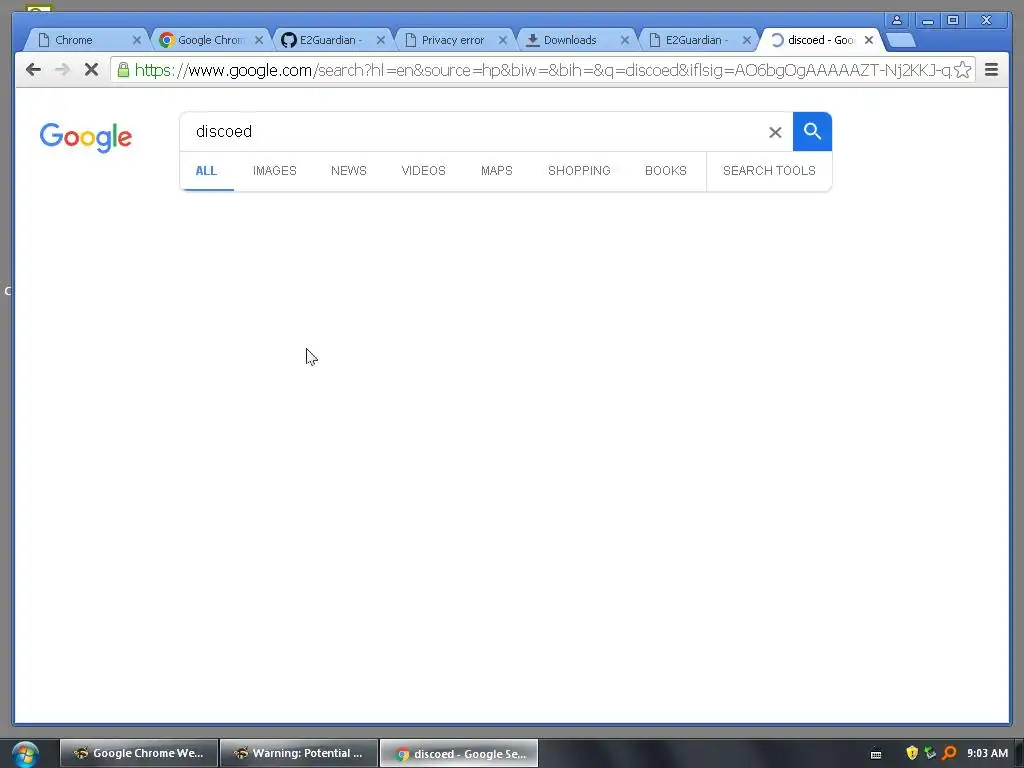Viewport: 1024px width, 768px height.
Task: Select the MAPS search category
Action: (x=497, y=170)
